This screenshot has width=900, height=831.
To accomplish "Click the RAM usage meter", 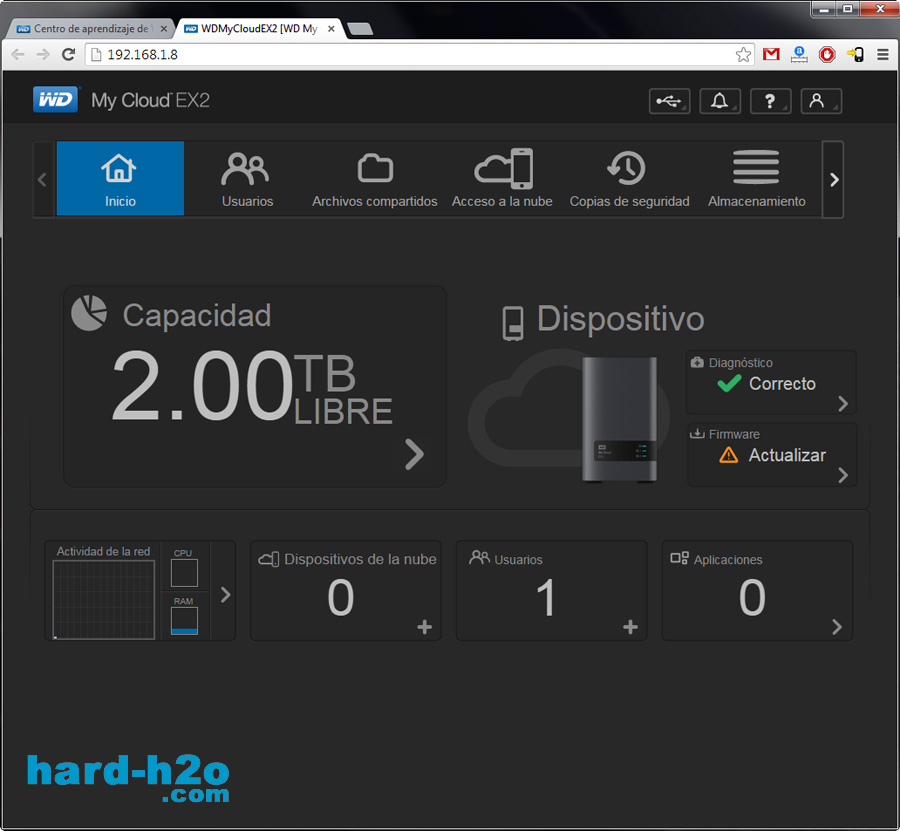I will tap(184, 621).
